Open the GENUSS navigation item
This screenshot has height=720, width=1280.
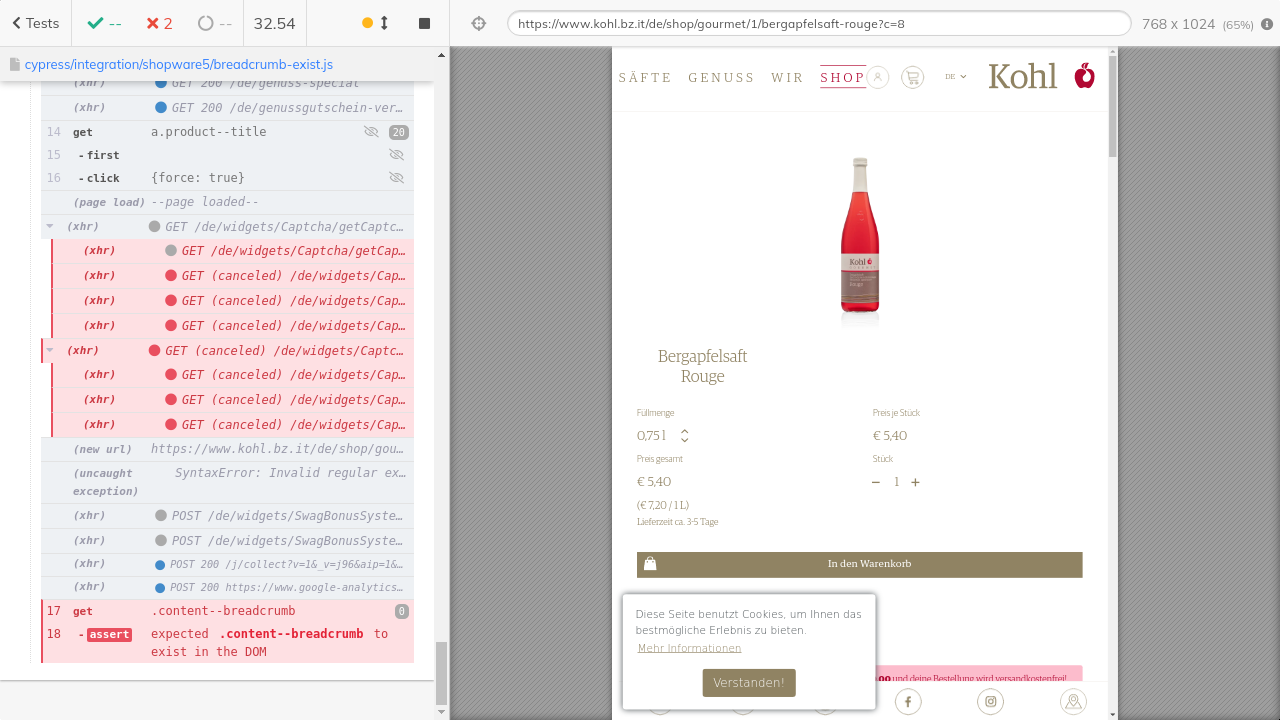coord(721,78)
